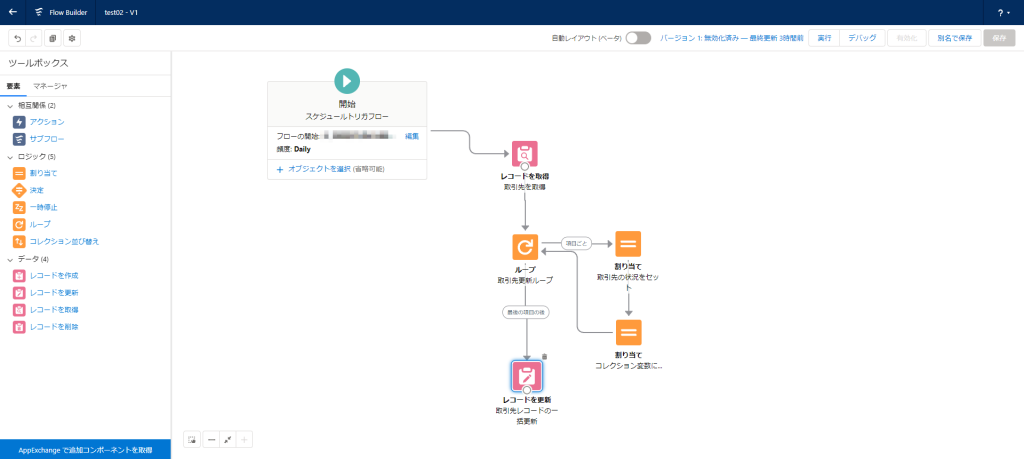Click the 開始 start play icon

click(347, 81)
